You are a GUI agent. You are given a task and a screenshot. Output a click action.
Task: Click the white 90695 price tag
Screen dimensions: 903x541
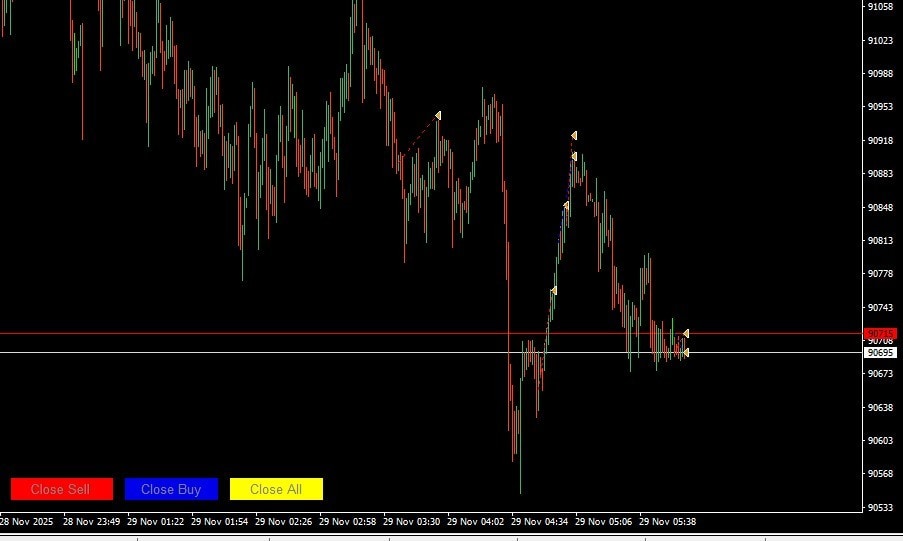tap(880, 353)
